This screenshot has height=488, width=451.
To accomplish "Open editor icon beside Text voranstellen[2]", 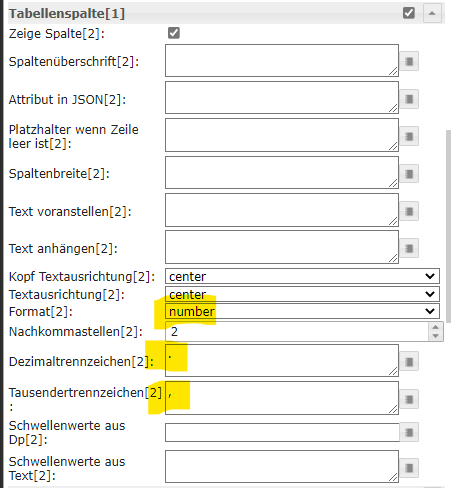I will tap(409, 211).
